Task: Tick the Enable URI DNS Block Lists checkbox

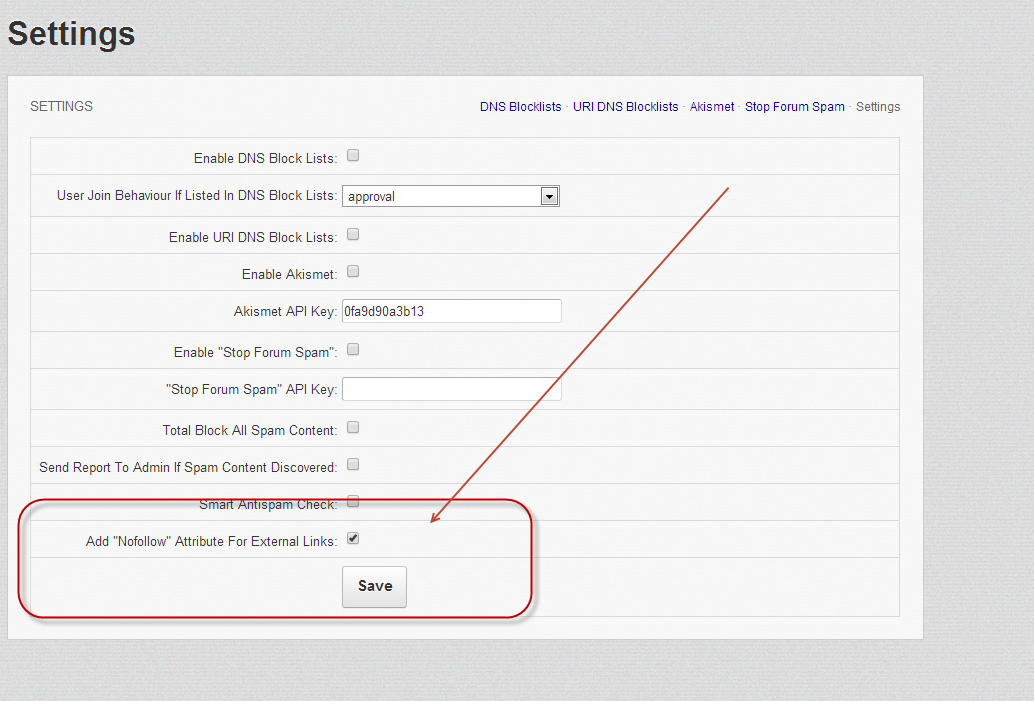Action: pos(352,235)
